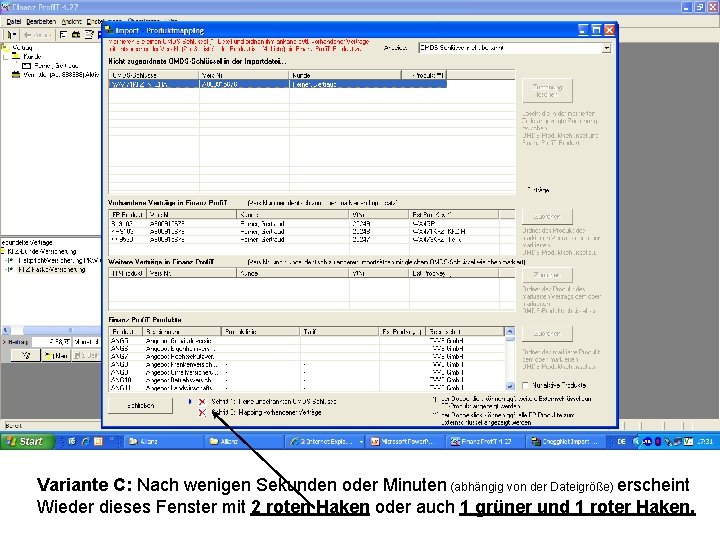The width and height of the screenshot is (720, 540).
Task: Click red X icon next to Schritt 2
Action: tap(202, 413)
